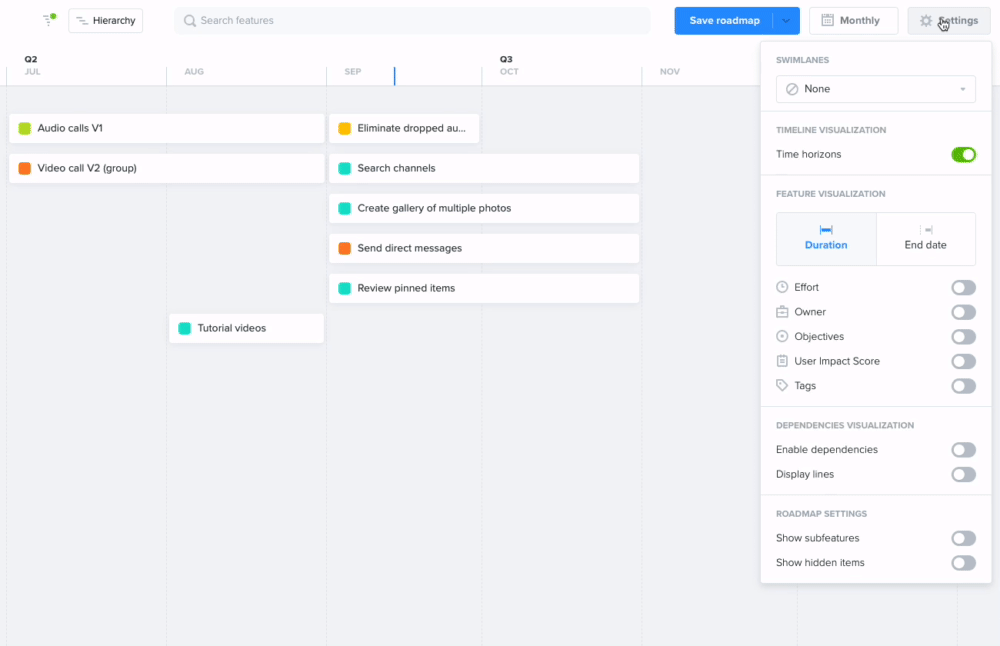Click the gear icon on Settings button
Image resolution: width=1000 pixels, height=646 pixels.
pyautogui.click(x=925, y=20)
